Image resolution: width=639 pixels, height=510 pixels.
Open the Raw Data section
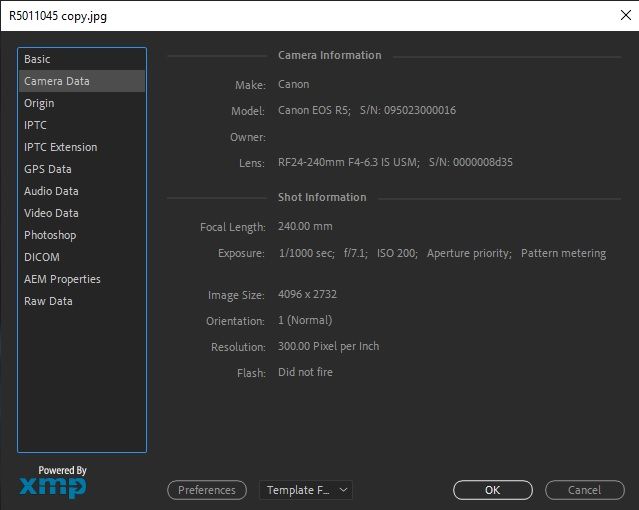click(48, 301)
